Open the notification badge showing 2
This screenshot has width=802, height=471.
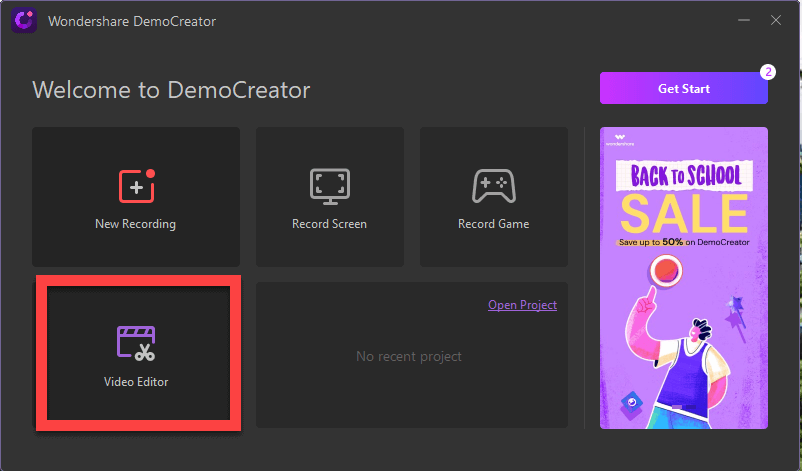pyautogui.click(x=767, y=72)
